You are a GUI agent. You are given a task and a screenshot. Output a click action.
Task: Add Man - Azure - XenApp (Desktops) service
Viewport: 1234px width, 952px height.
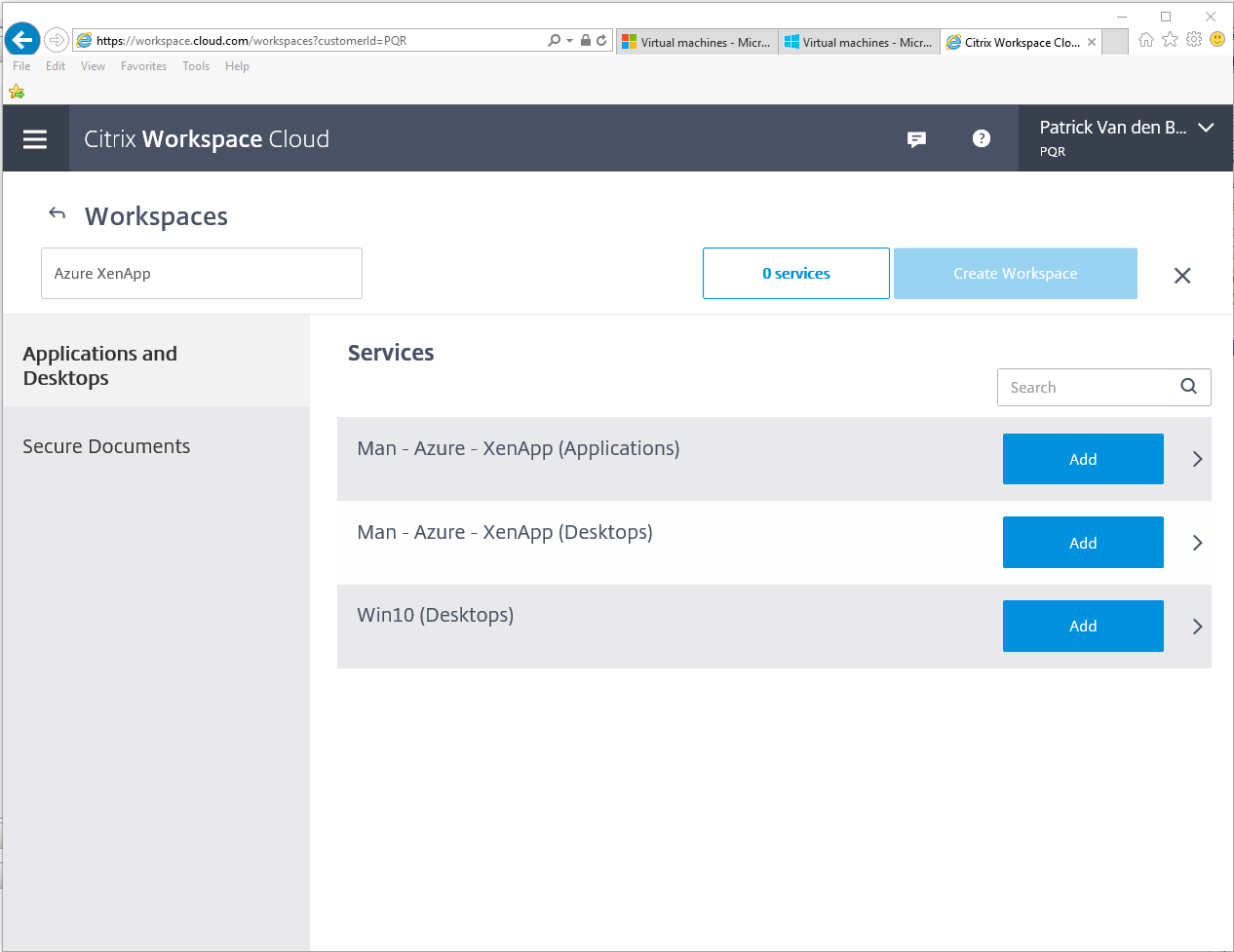click(1083, 543)
